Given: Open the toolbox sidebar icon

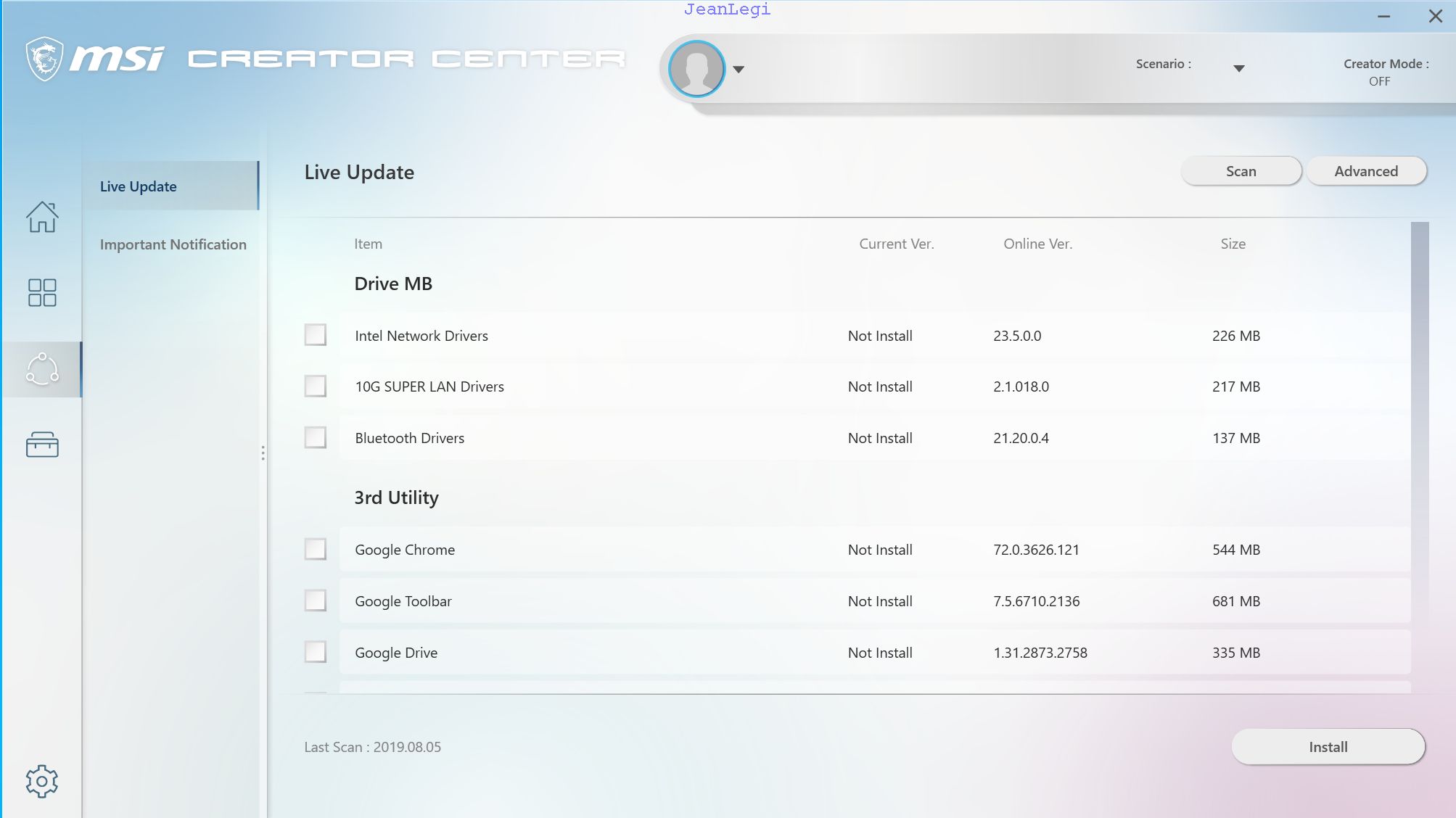Looking at the screenshot, I should tap(42, 445).
